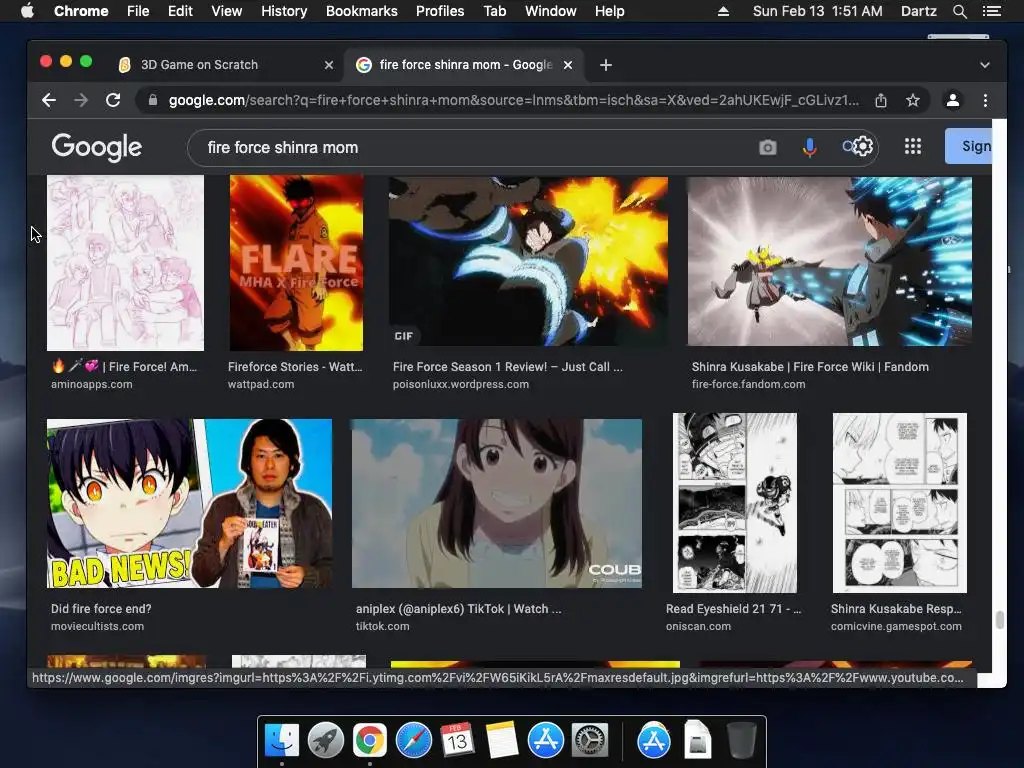The image size is (1024, 768).
Task: Open a new tab with the plus button
Action: coord(606,65)
